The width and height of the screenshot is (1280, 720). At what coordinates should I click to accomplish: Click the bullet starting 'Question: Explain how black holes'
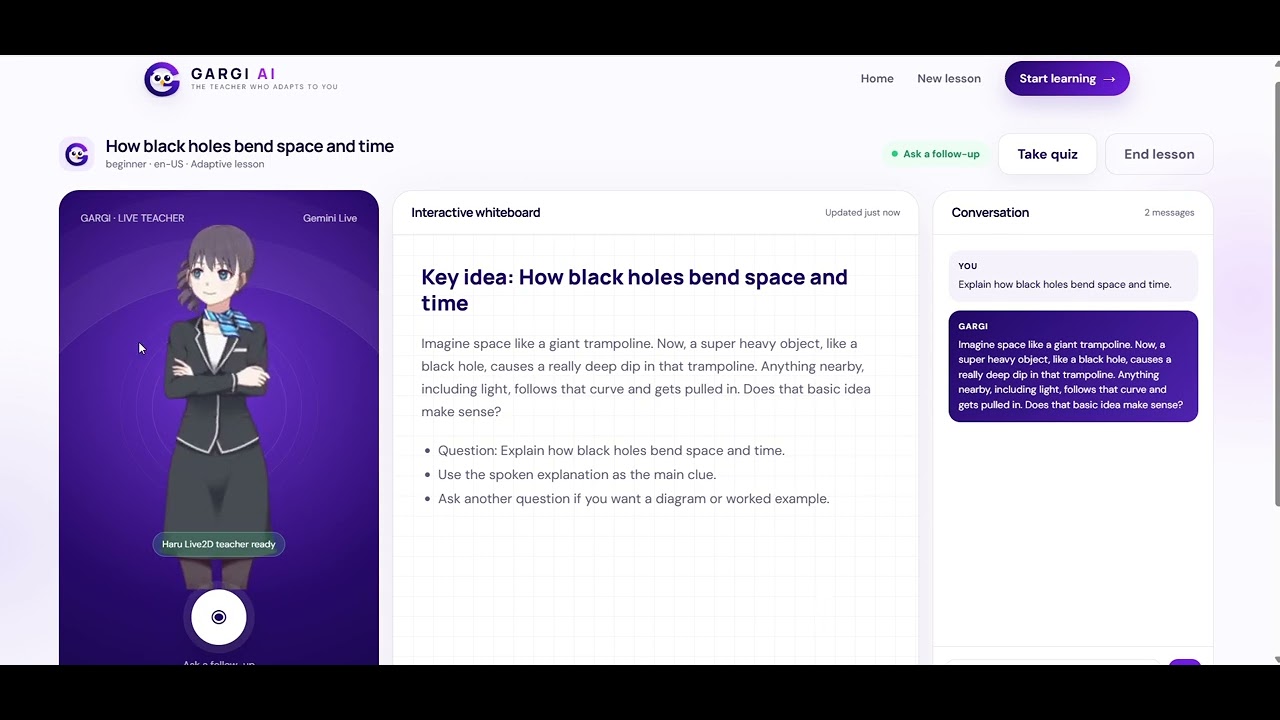click(x=611, y=451)
